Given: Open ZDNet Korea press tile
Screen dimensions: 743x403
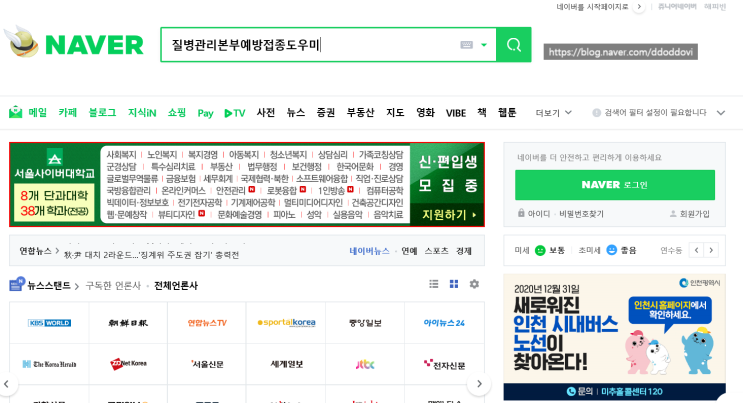Looking at the screenshot, I should pos(128,364).
